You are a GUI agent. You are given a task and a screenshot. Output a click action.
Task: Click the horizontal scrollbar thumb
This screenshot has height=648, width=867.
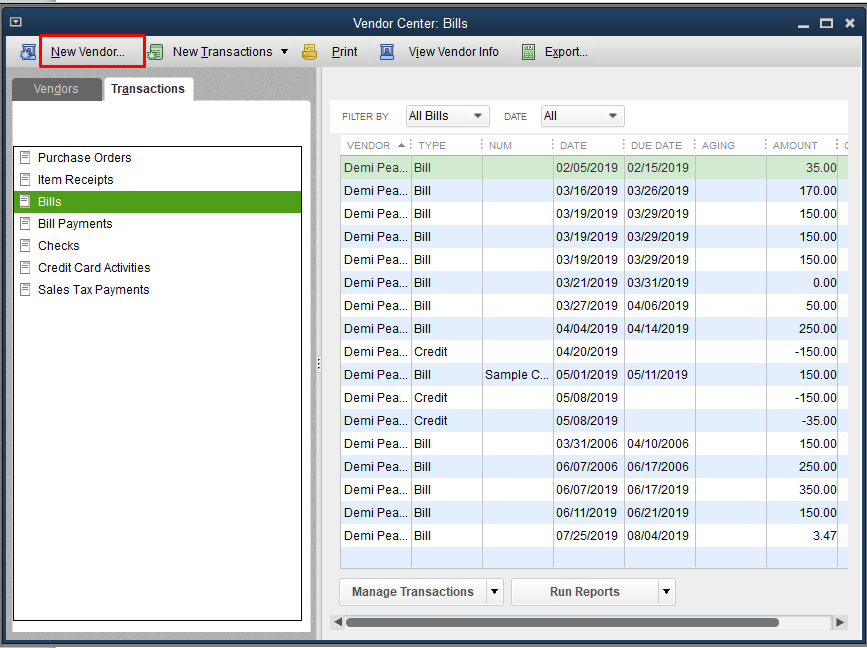point(562,623)
